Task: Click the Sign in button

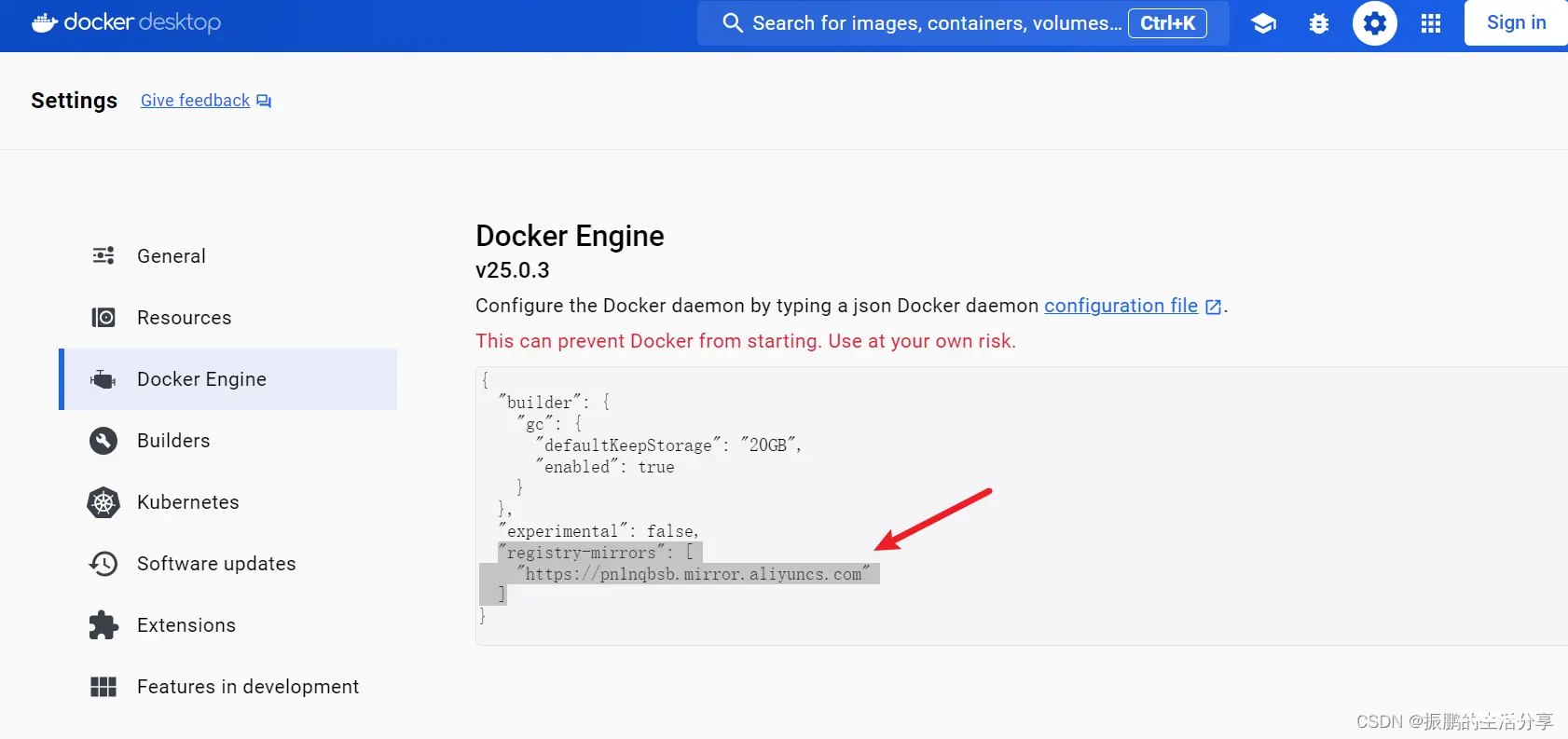Action: pos(1516,22)
